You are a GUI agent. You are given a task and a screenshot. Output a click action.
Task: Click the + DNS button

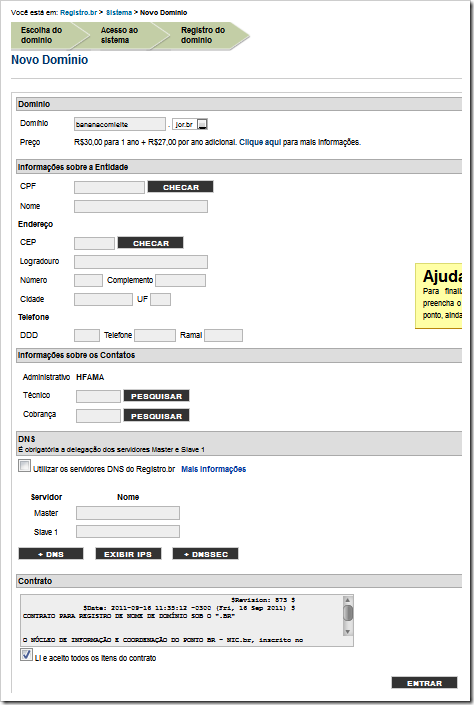(x=51, y=554)
